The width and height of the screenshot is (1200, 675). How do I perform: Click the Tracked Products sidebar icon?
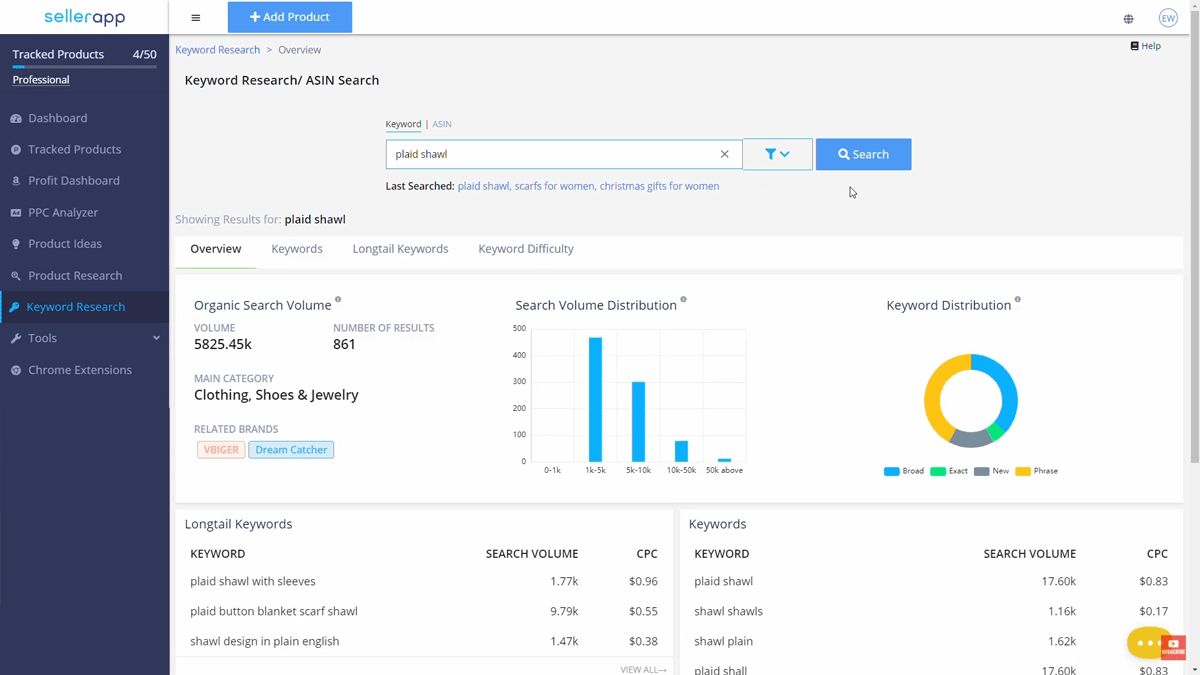tap(16, 150)
